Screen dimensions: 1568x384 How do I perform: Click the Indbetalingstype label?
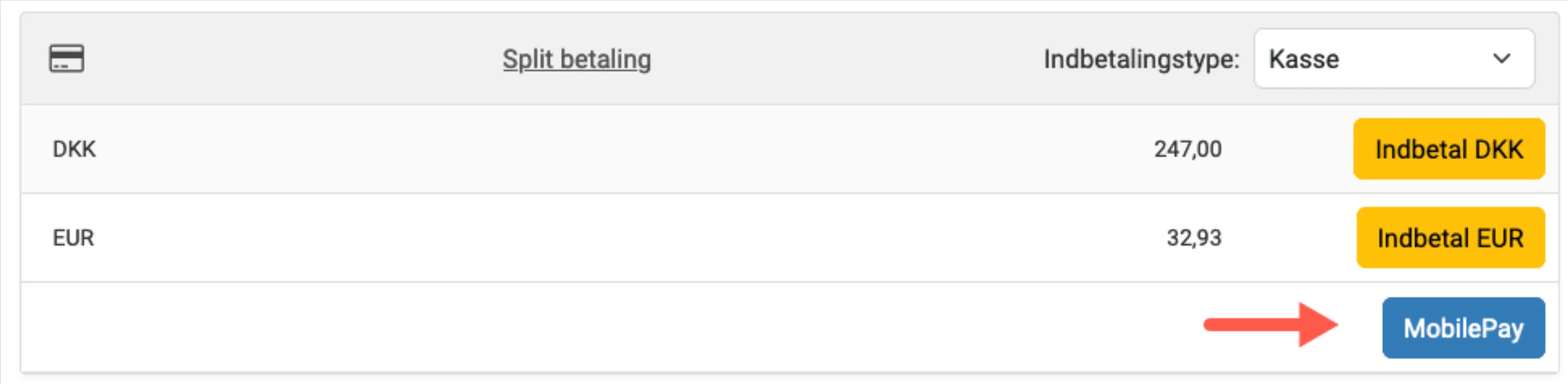tap(1141, 59)
